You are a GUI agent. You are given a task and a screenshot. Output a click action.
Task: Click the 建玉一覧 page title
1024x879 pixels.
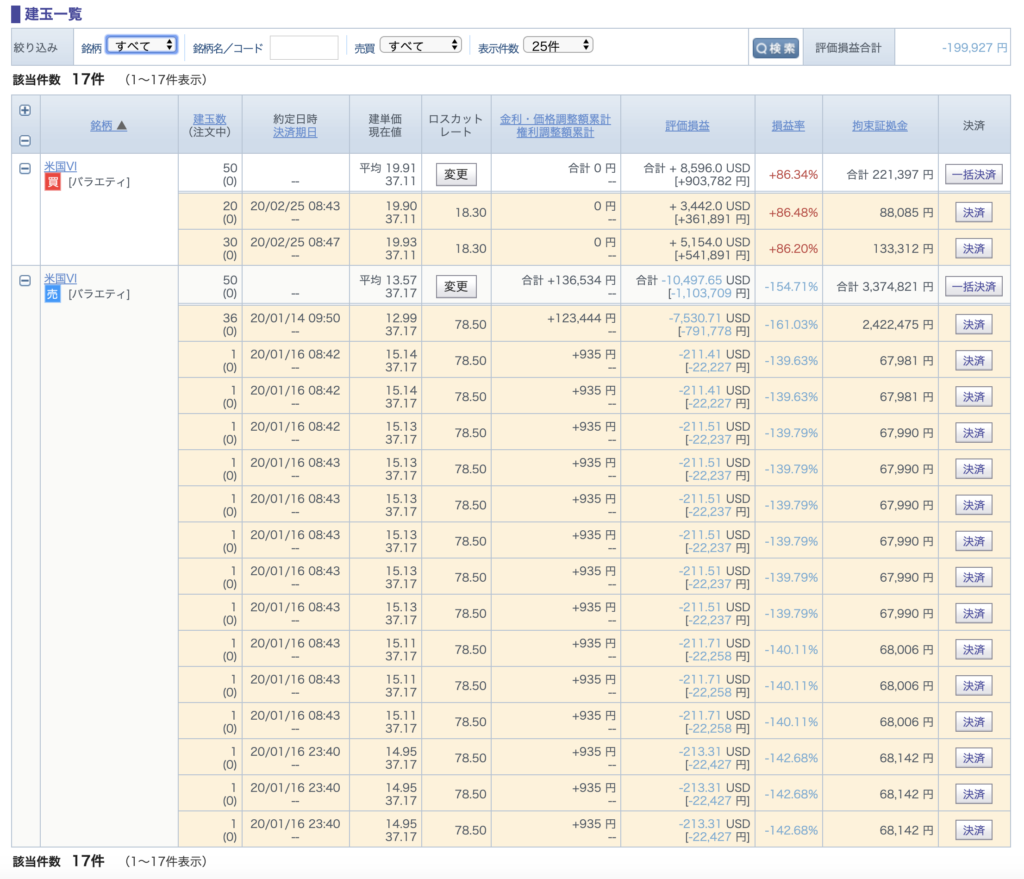tap(53, 14)
